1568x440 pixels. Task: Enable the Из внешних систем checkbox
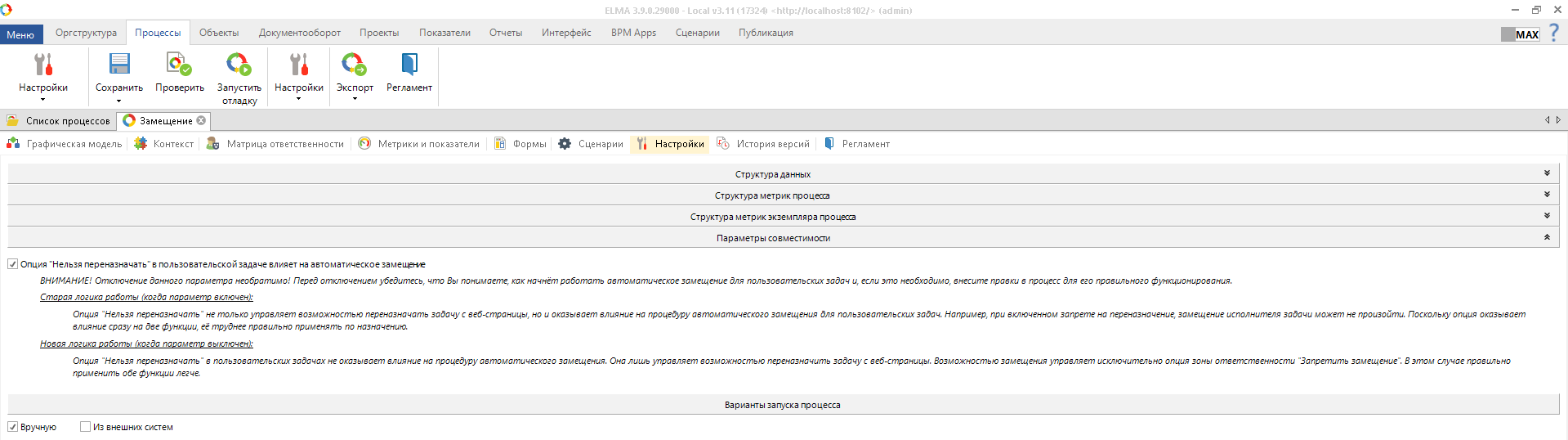[x=85, y=427]
